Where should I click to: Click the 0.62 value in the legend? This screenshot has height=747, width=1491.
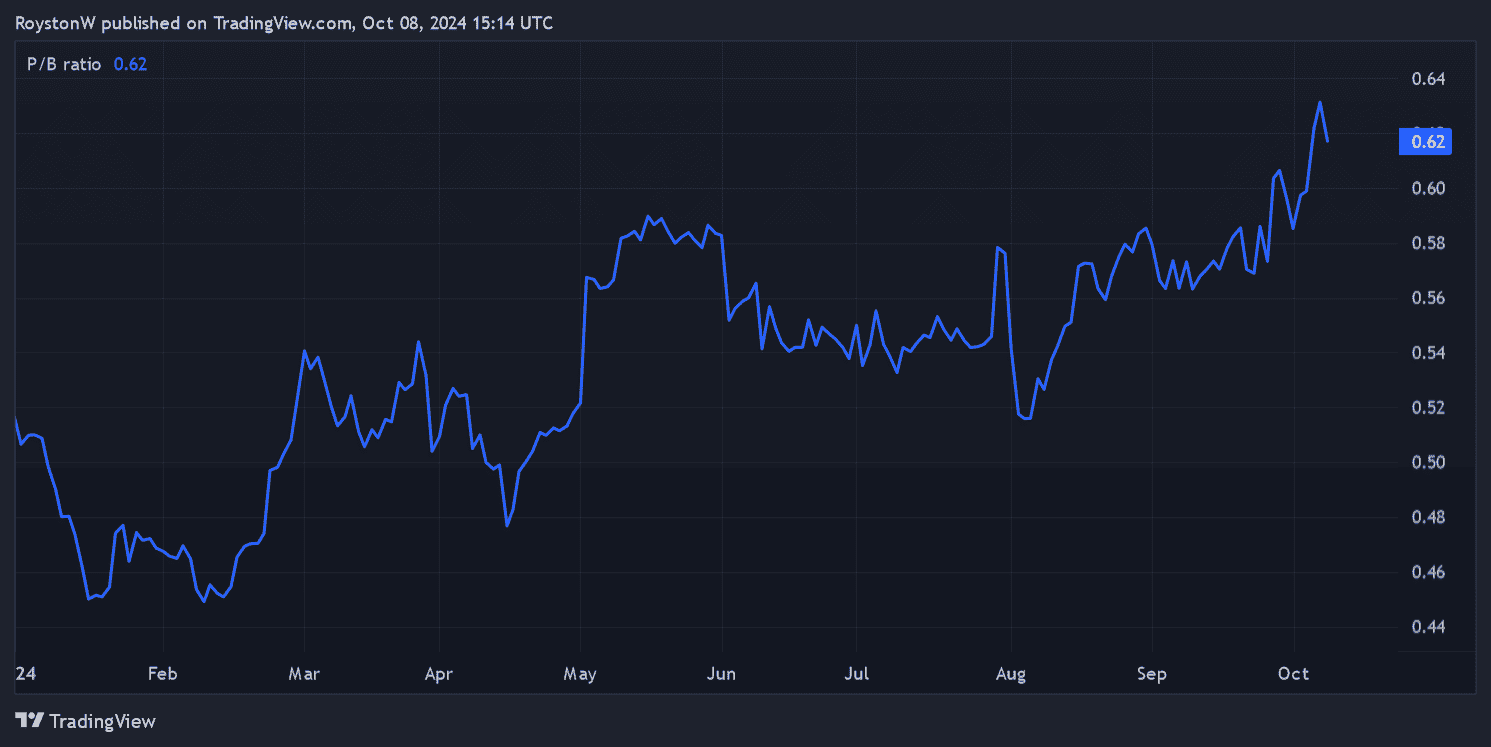click(x=130, y=64)
